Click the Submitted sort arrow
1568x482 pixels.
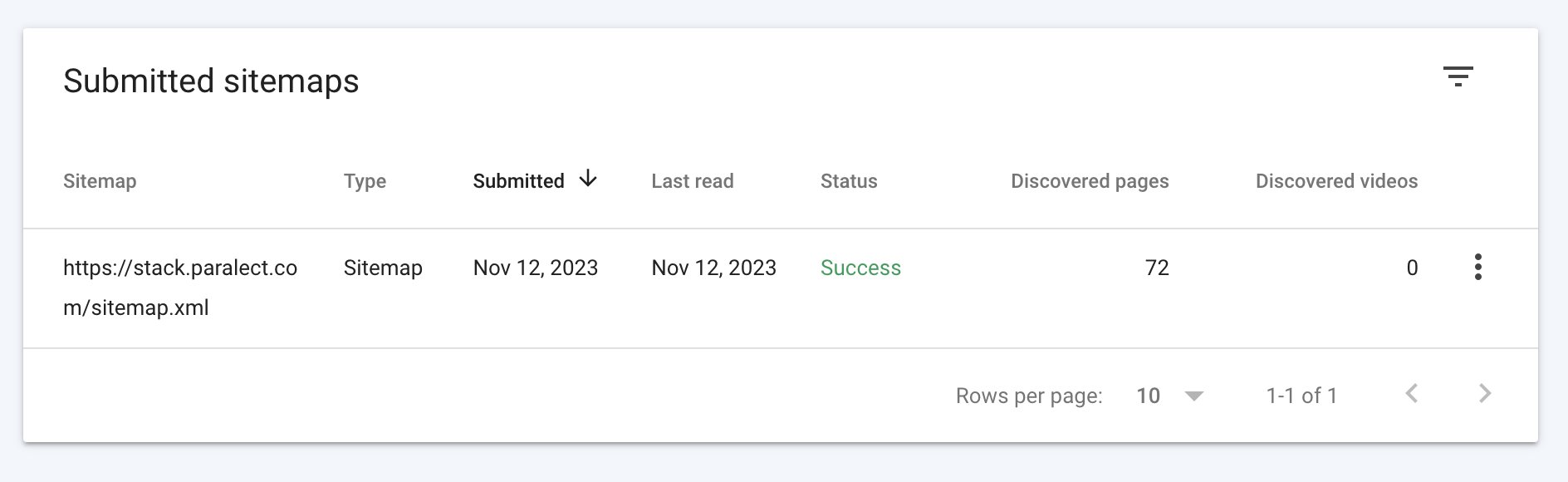point(588,179)
